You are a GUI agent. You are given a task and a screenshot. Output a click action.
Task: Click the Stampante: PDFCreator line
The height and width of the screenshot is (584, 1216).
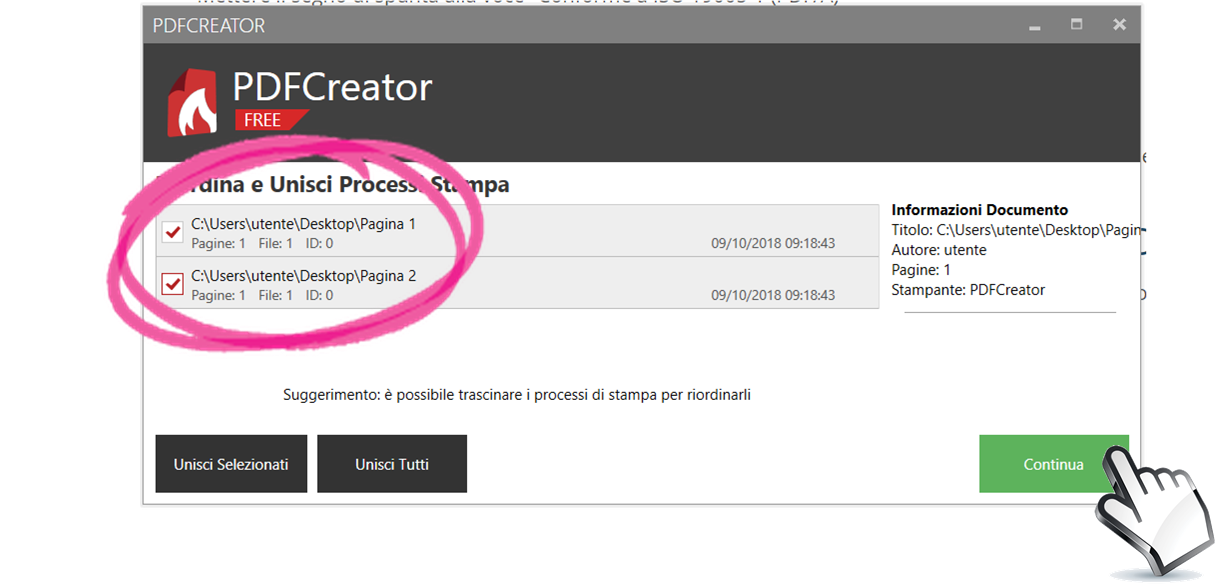coord(967,290)
